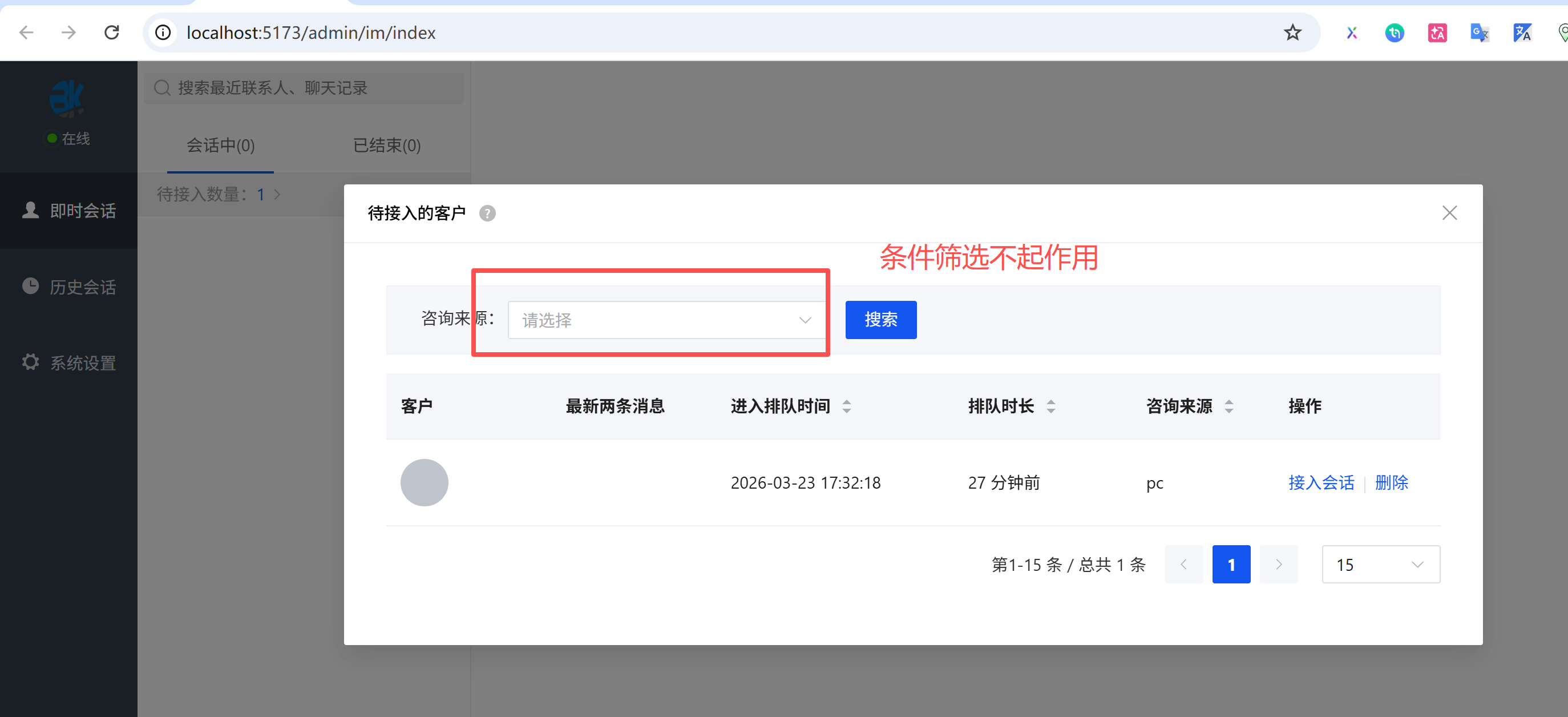Sort by 排队时长 column
This screenshot has height=717, width=1568.
coord(1050,406)
